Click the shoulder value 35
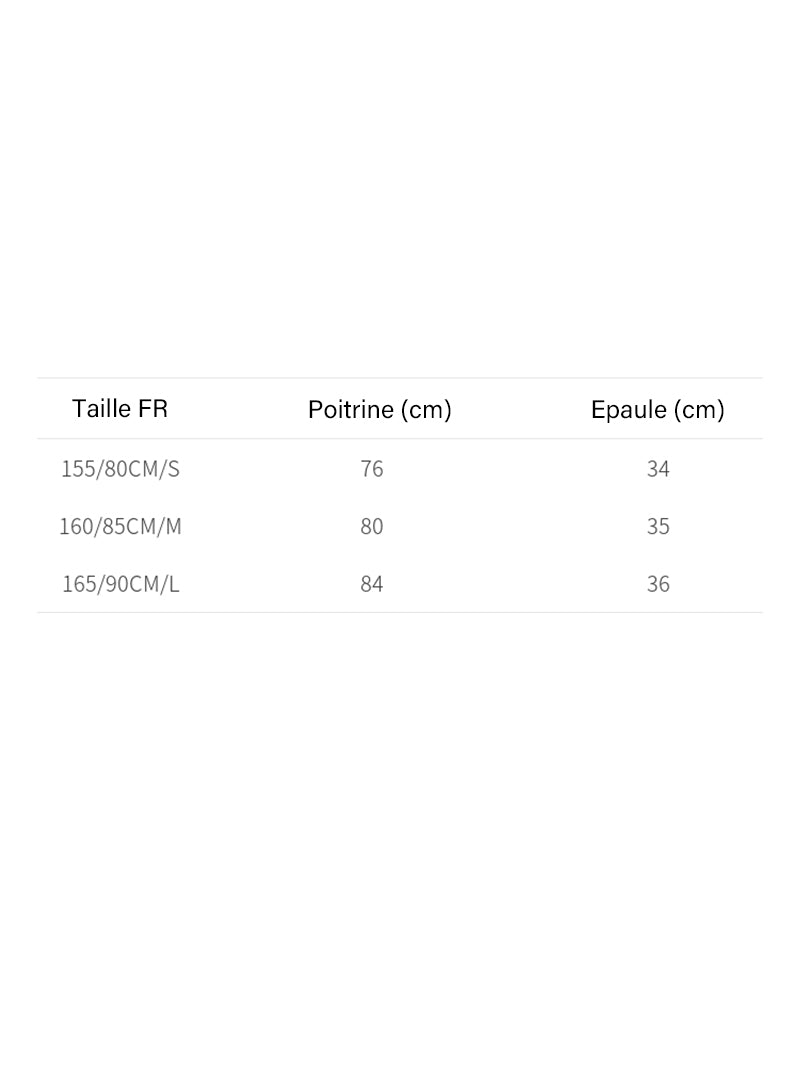The image size is (800, 1065). pos(658,526)
